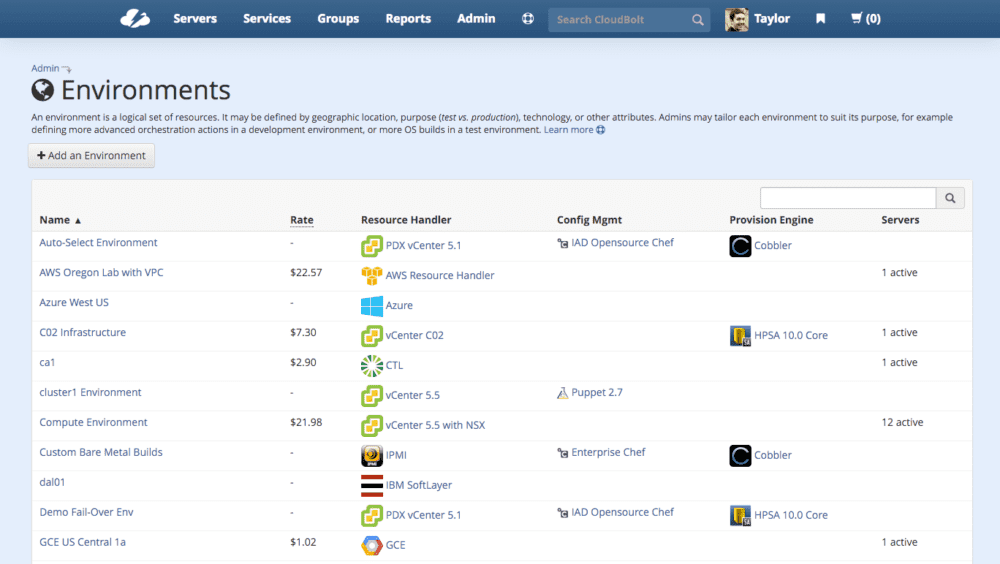Open the Servers menu
Image resolution: width=1000 pixels, height=564 pixels.
pyautogui.click(x=195, y=18)
